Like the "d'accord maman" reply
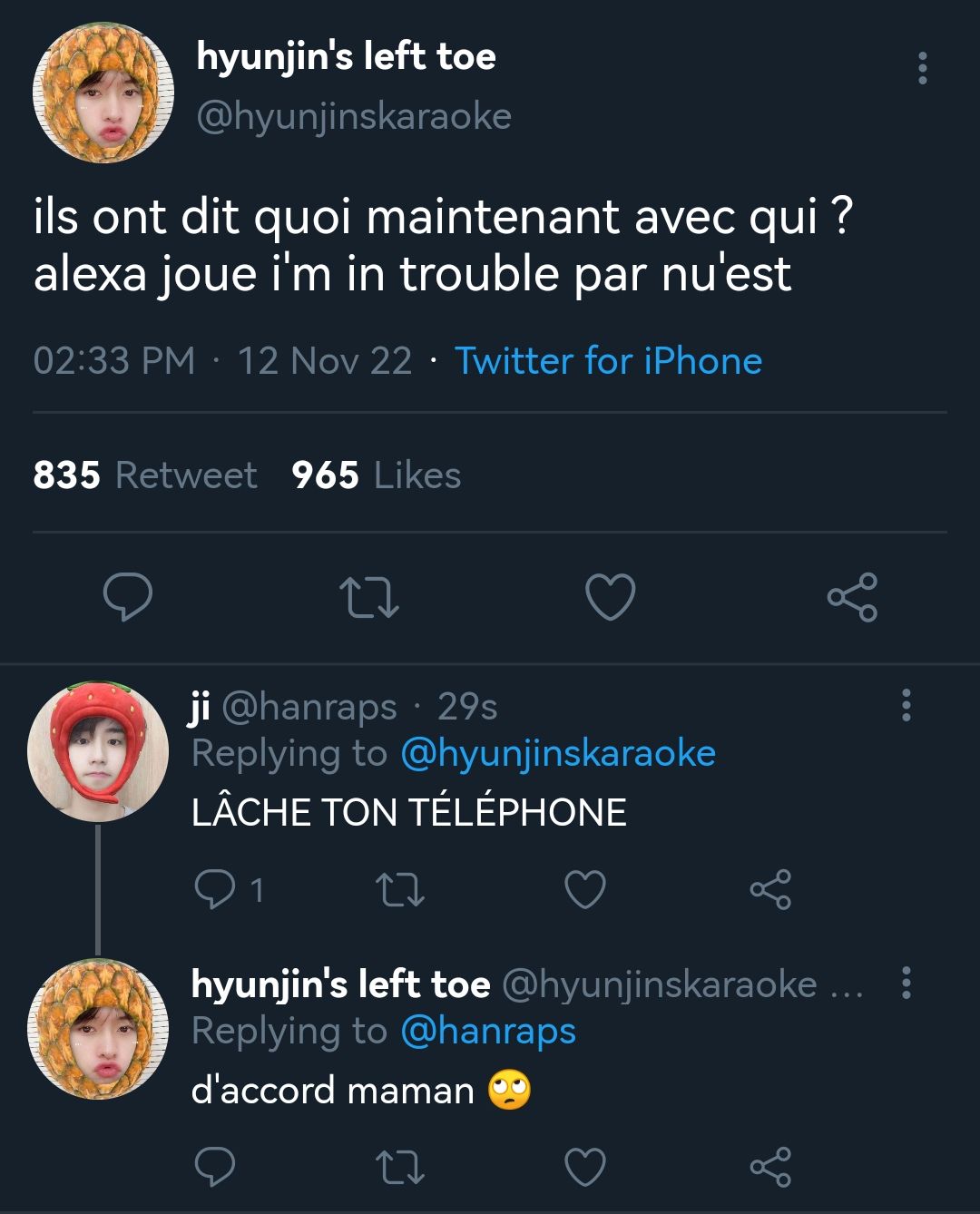 tap(585, 1167)
